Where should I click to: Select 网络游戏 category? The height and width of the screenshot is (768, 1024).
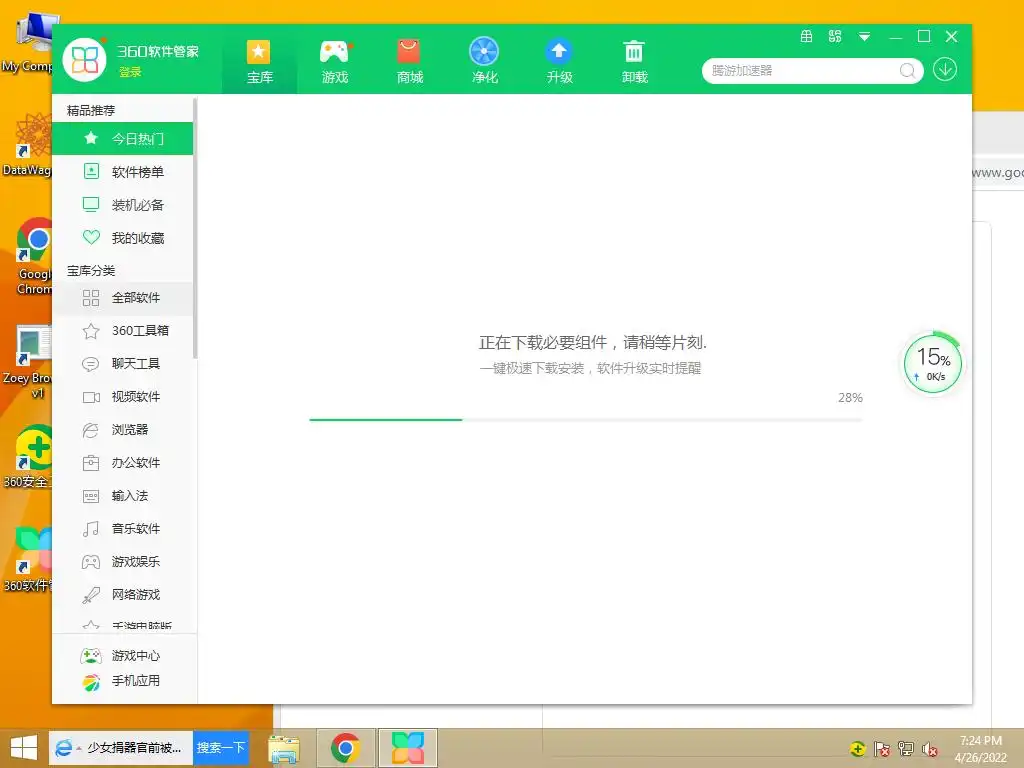click(122, 594)
